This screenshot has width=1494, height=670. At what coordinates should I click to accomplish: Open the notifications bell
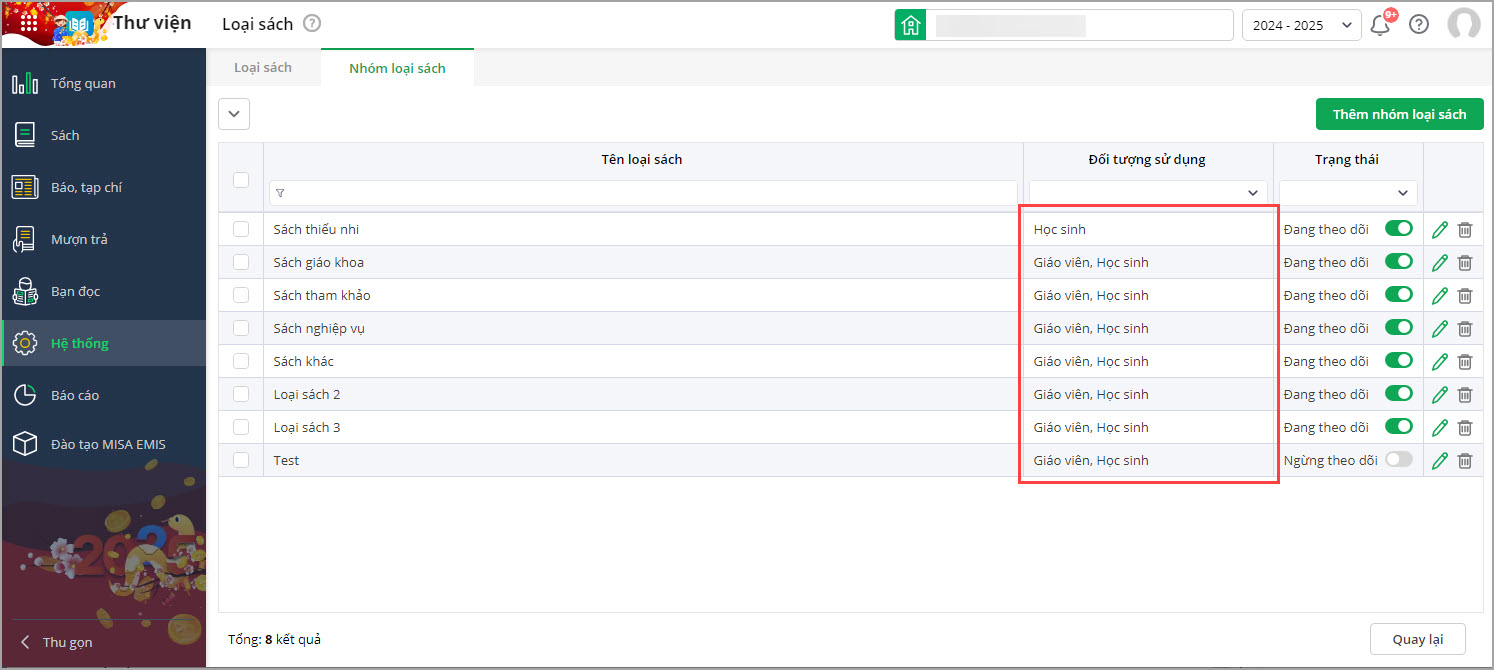click(1381, 25)
